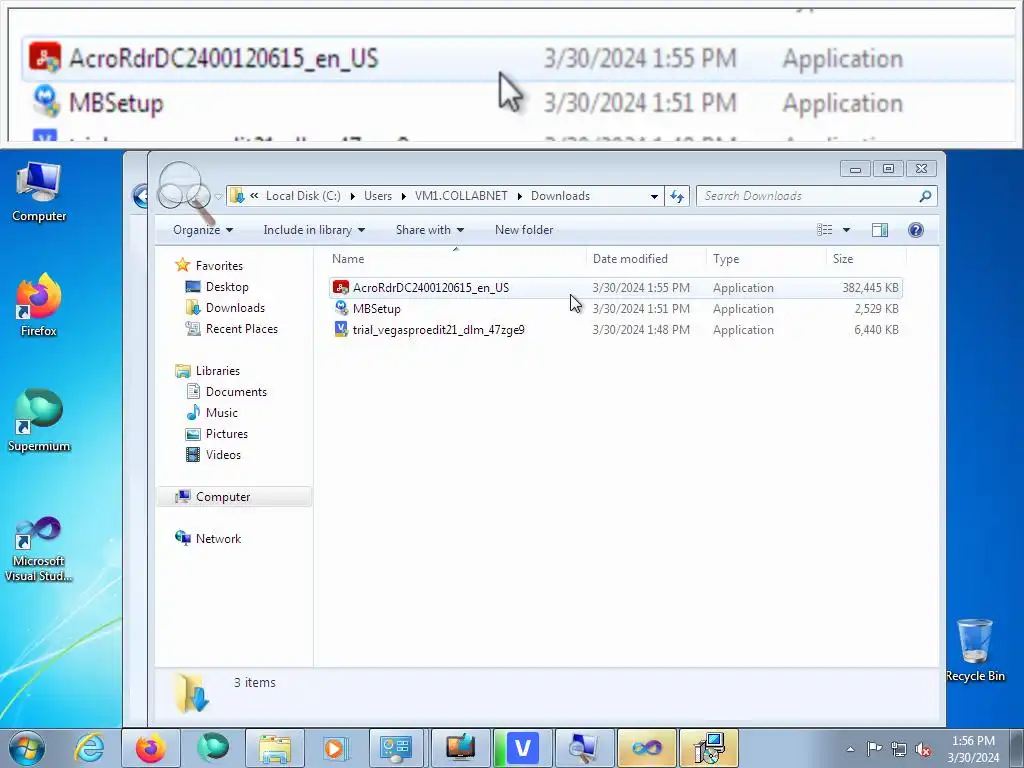Sort by the Name column header
The height and width of the screenshot is (768, 1024).
(456, 259)
